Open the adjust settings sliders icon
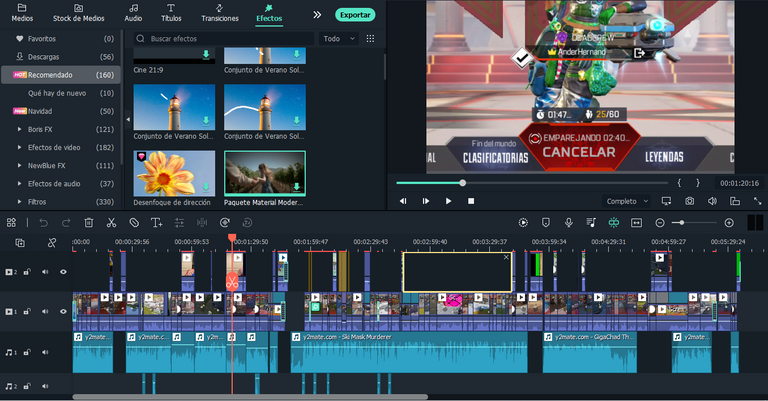 [179, 223]
